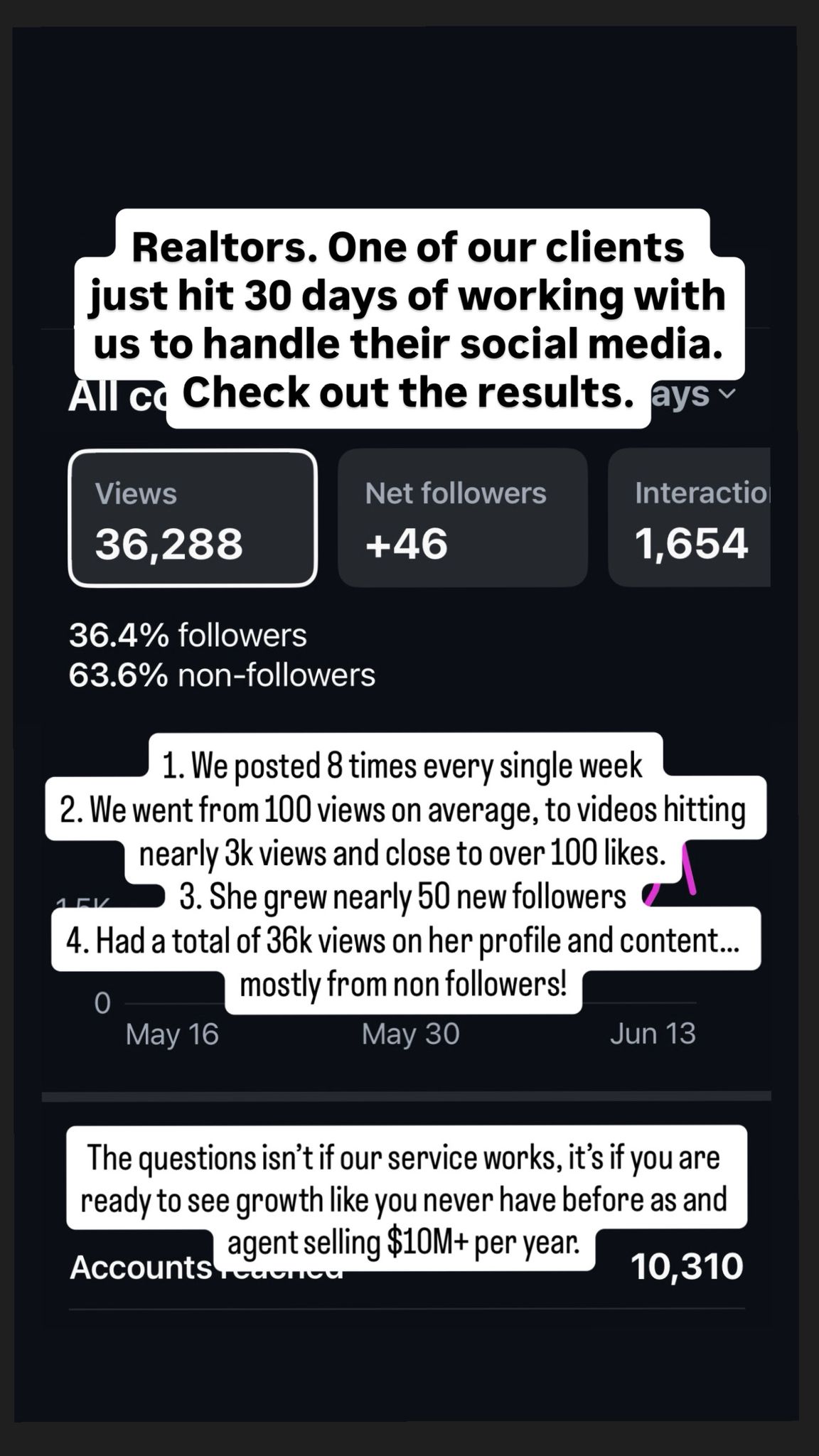Click the pink chart line peak
The height and width of the screenshot is (1456, 819).
click(687, 869)
